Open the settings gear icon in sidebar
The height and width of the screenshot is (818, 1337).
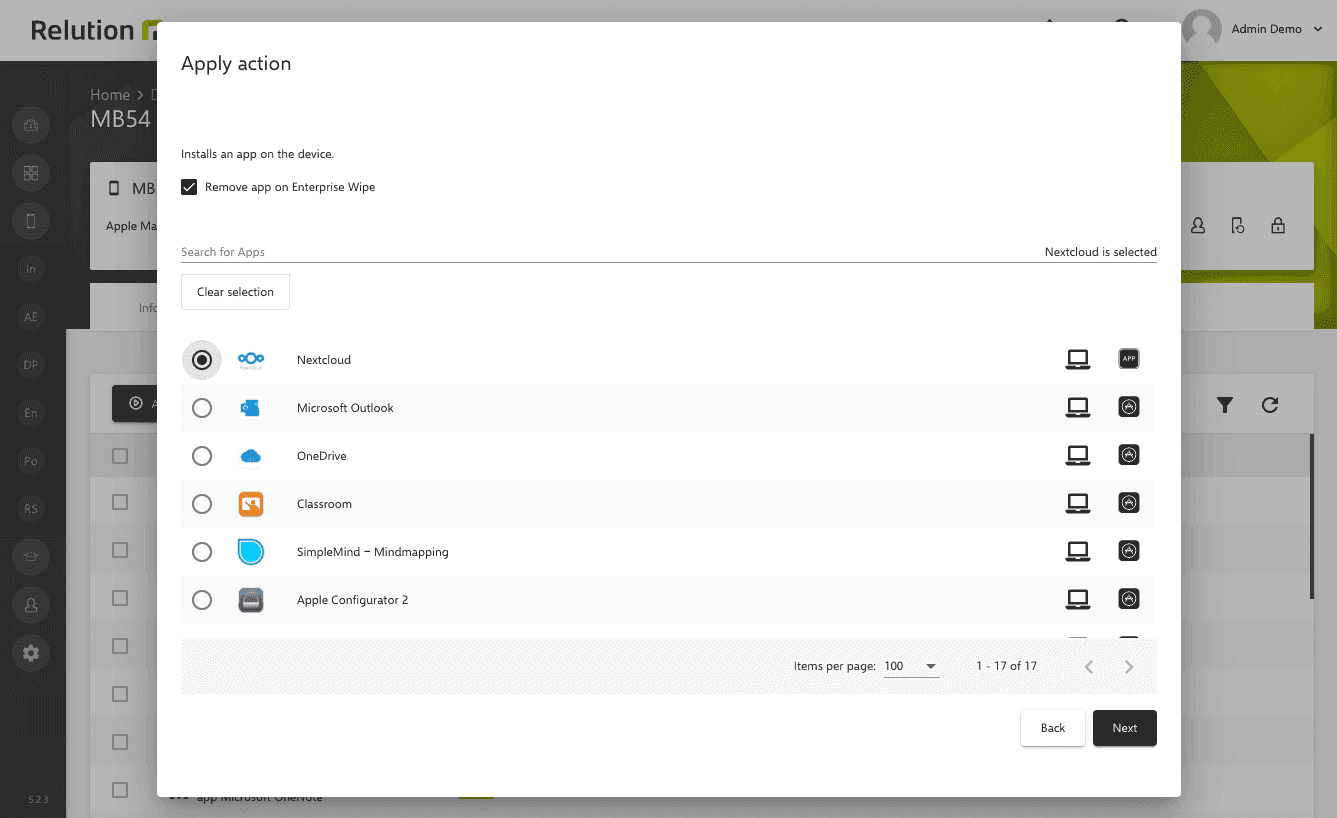[x=31, y=653]
